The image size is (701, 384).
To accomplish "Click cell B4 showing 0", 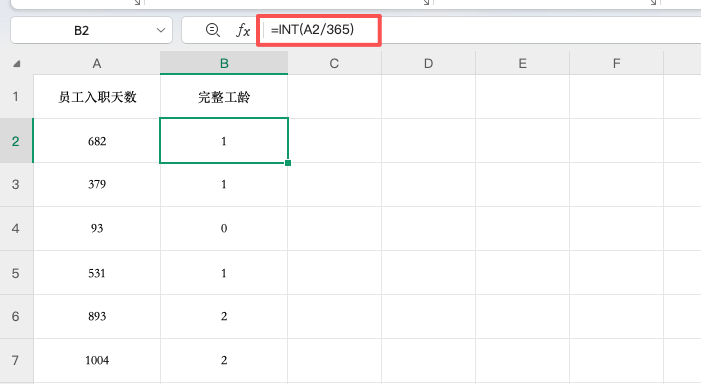I will 224,228.
